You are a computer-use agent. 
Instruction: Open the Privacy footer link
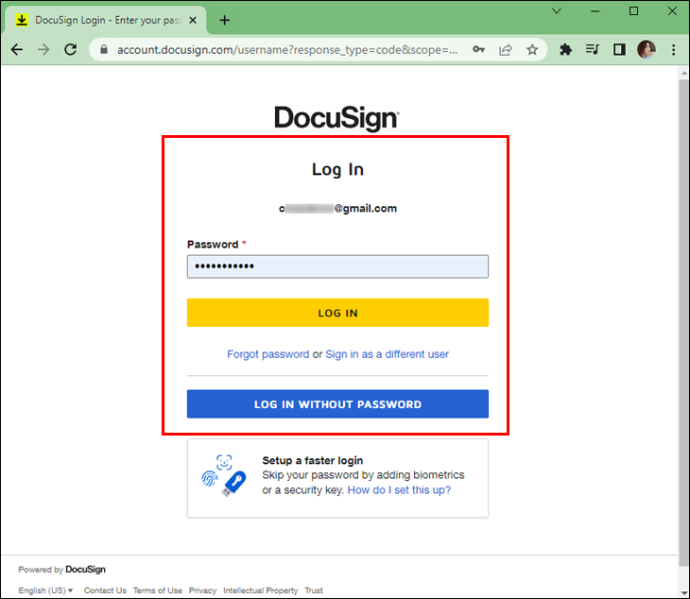coord(203,590)
